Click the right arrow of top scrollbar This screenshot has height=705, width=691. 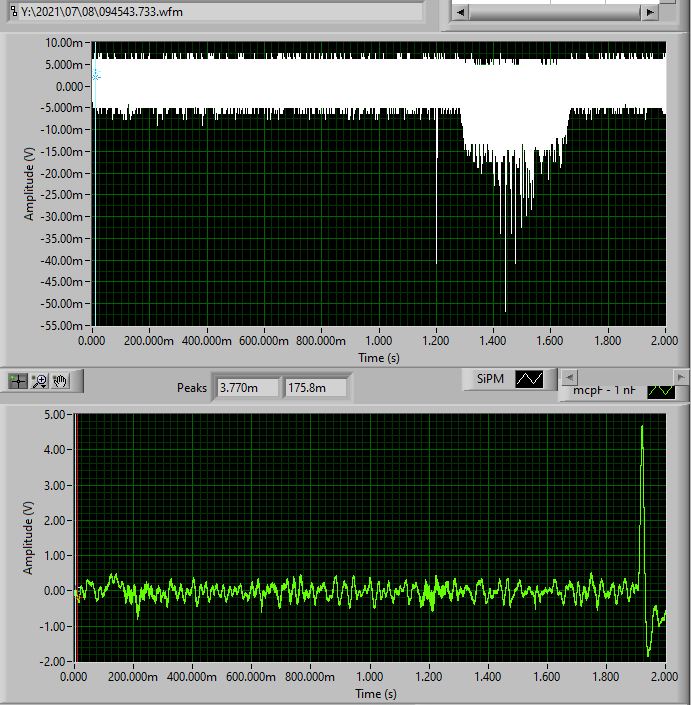650,13
